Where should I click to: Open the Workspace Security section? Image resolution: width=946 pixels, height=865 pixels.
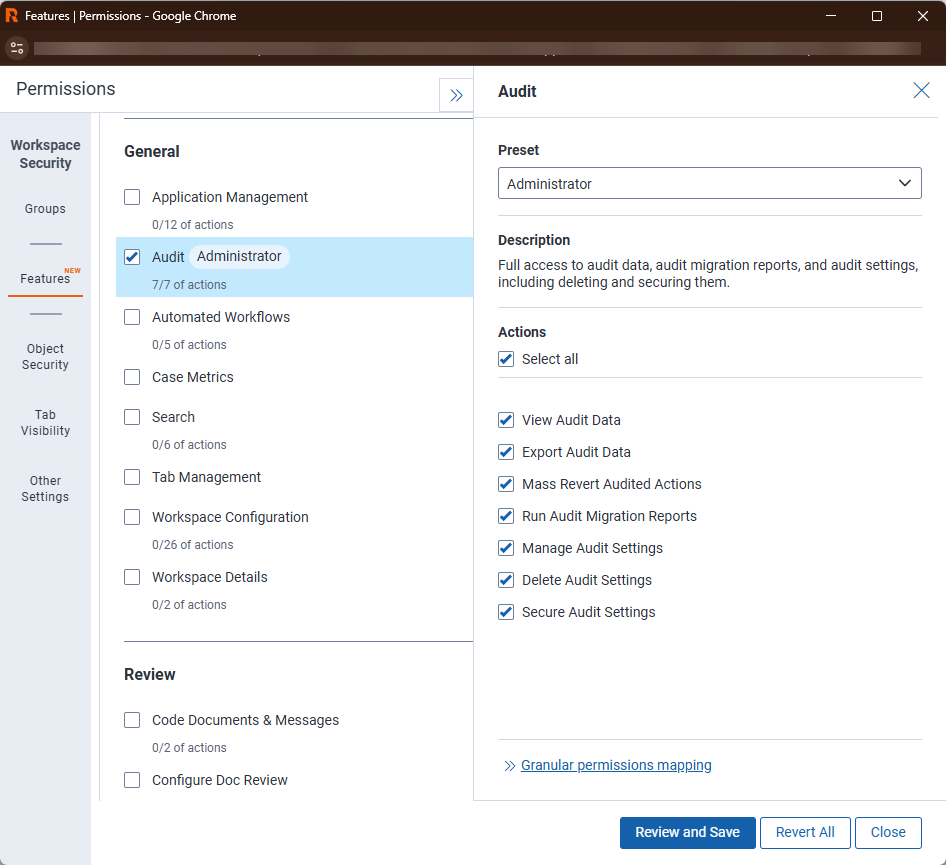click(x=45, y=154)
